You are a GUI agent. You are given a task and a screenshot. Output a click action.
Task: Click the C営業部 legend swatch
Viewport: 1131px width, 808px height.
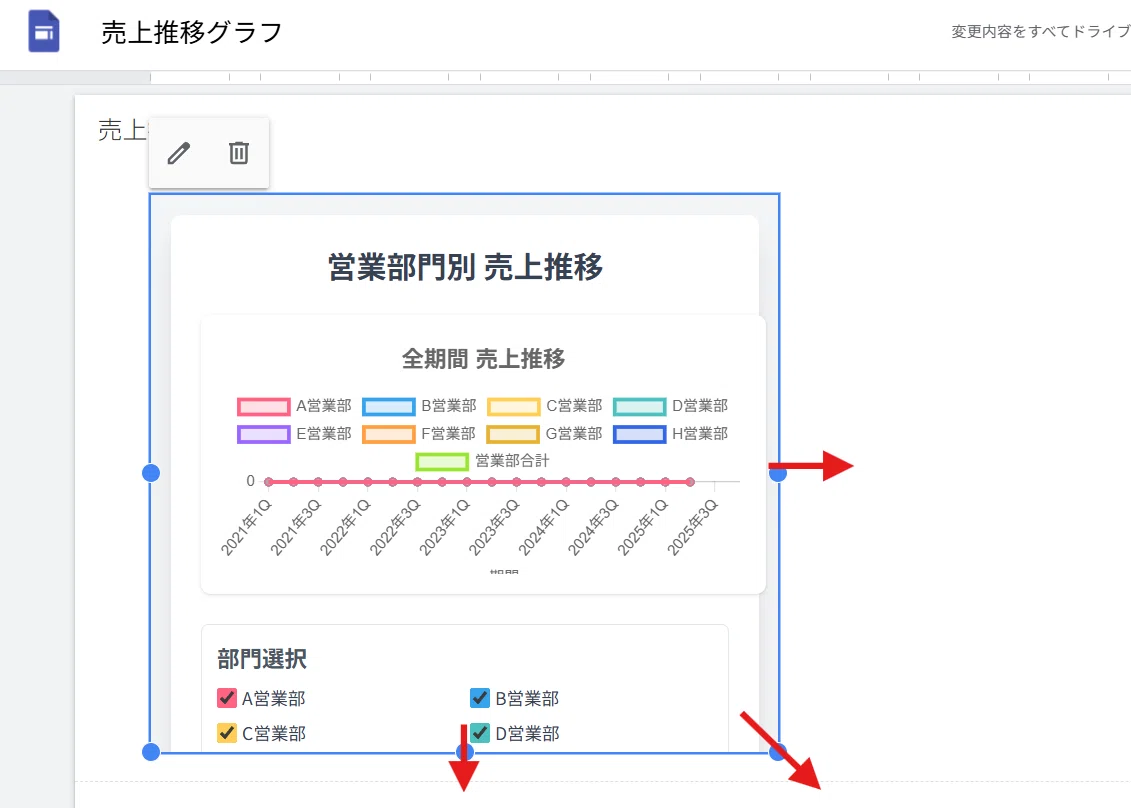point(514,406)
